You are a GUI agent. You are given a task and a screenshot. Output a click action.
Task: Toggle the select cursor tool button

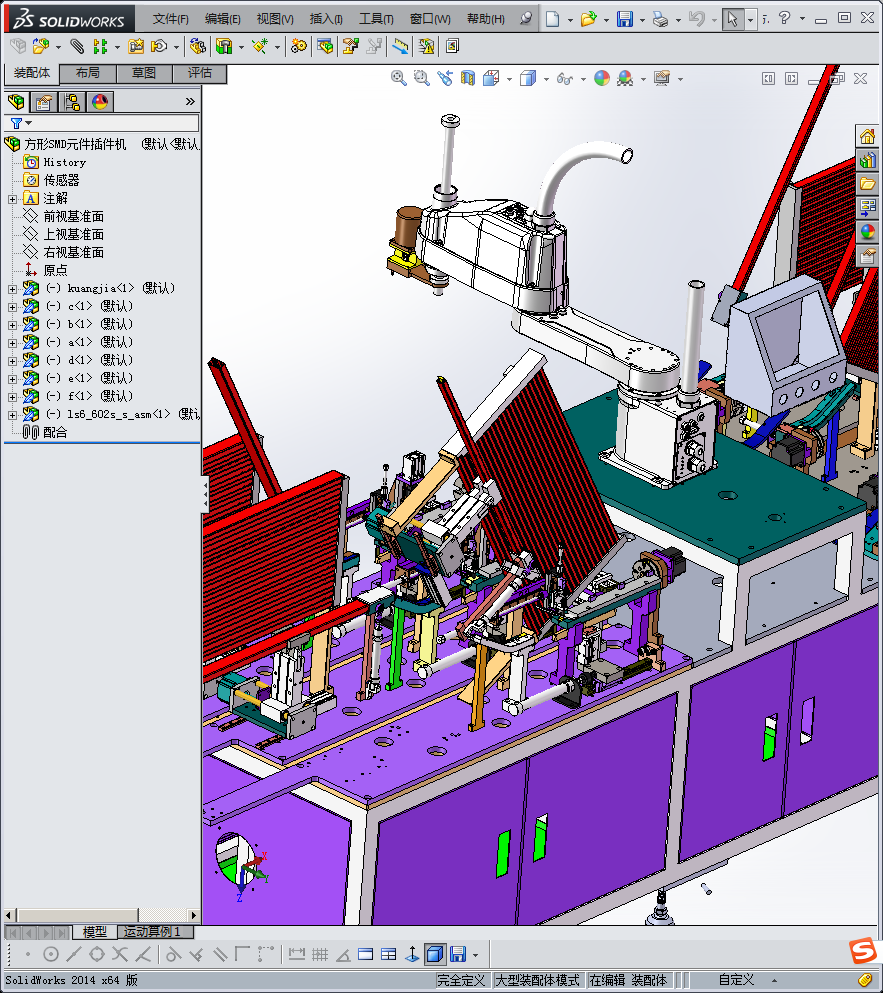732,19
